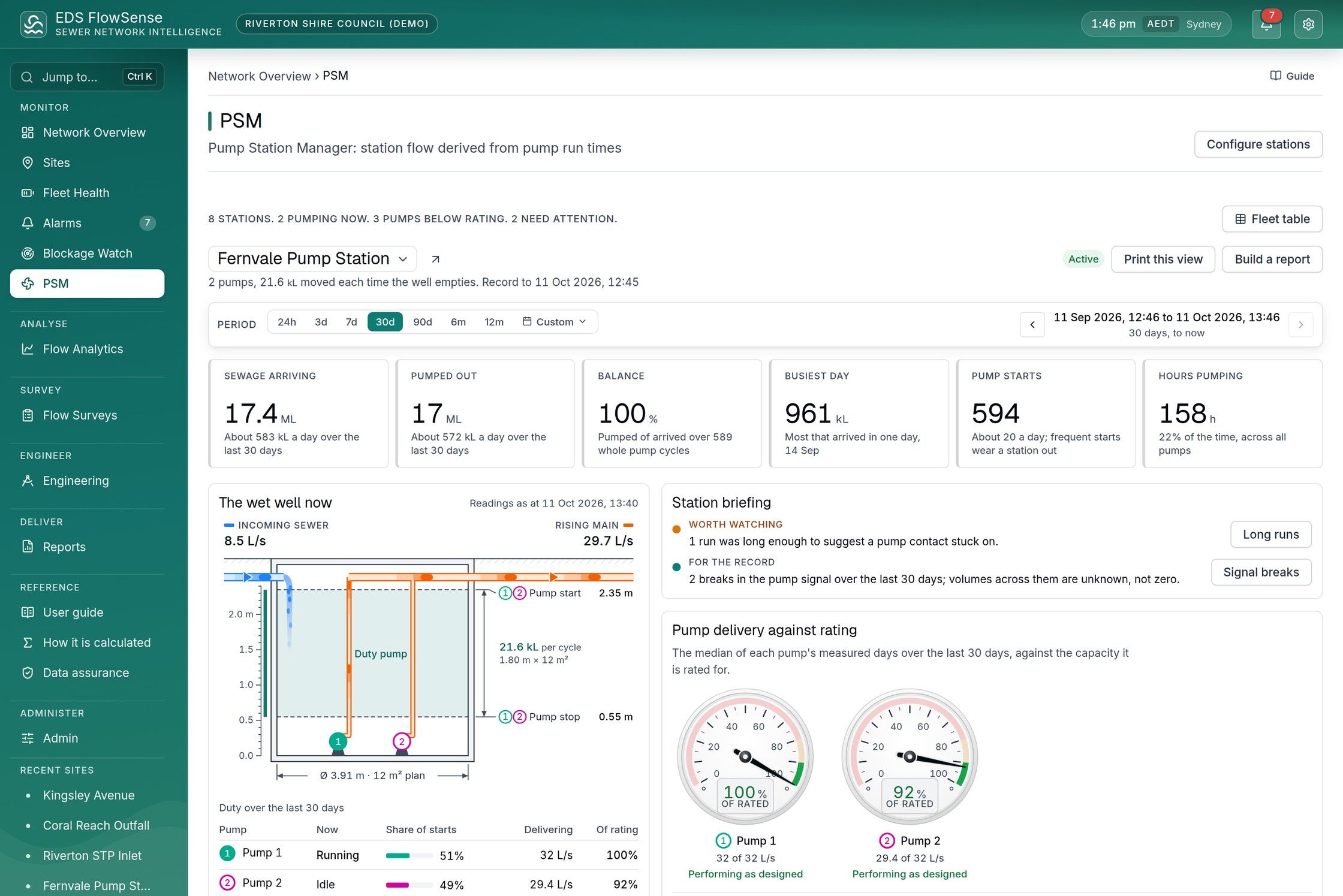Focus the Jump to search field
Screen dimensions: 1343x896
pyautogui.click(x=87, y=77)
